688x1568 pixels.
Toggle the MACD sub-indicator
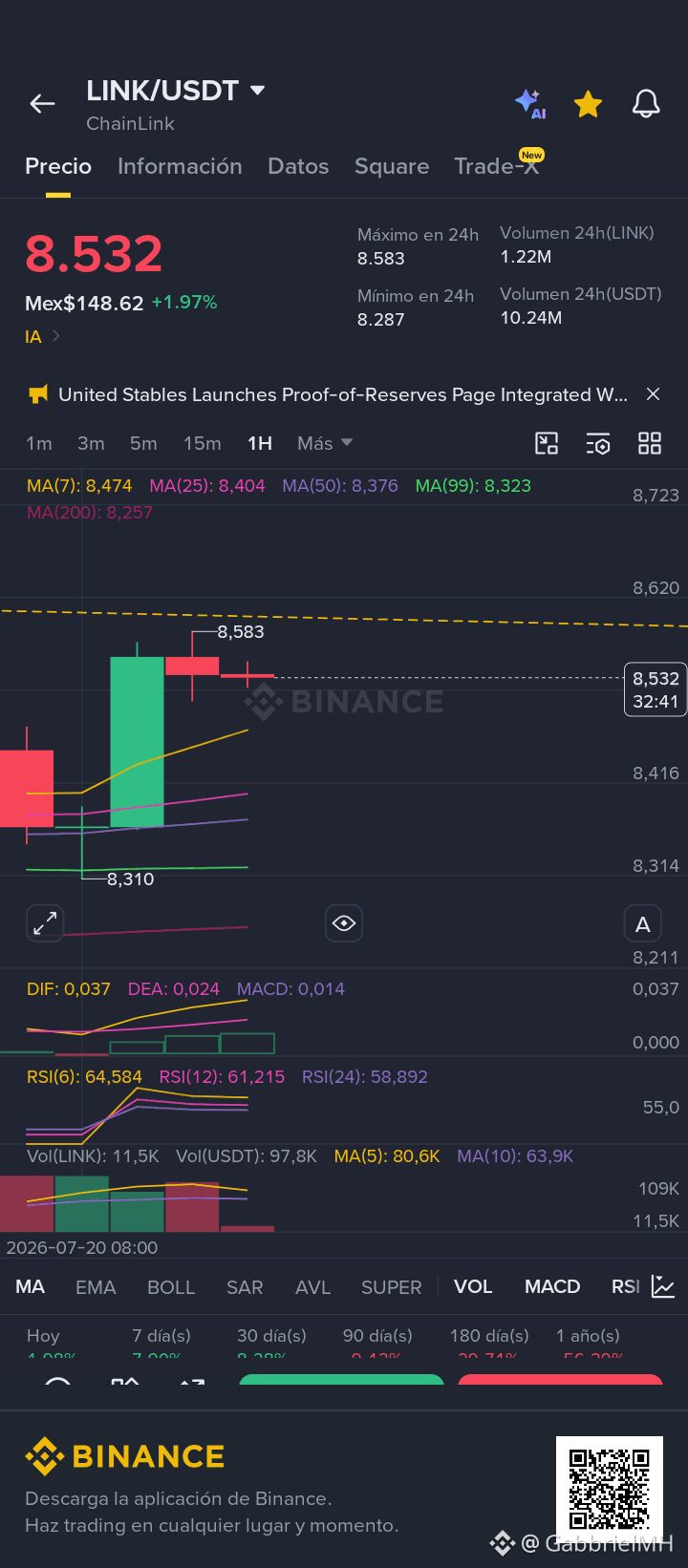pos(552,1287)
